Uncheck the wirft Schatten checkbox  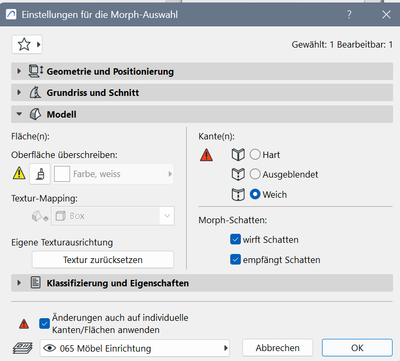point(235,239)
